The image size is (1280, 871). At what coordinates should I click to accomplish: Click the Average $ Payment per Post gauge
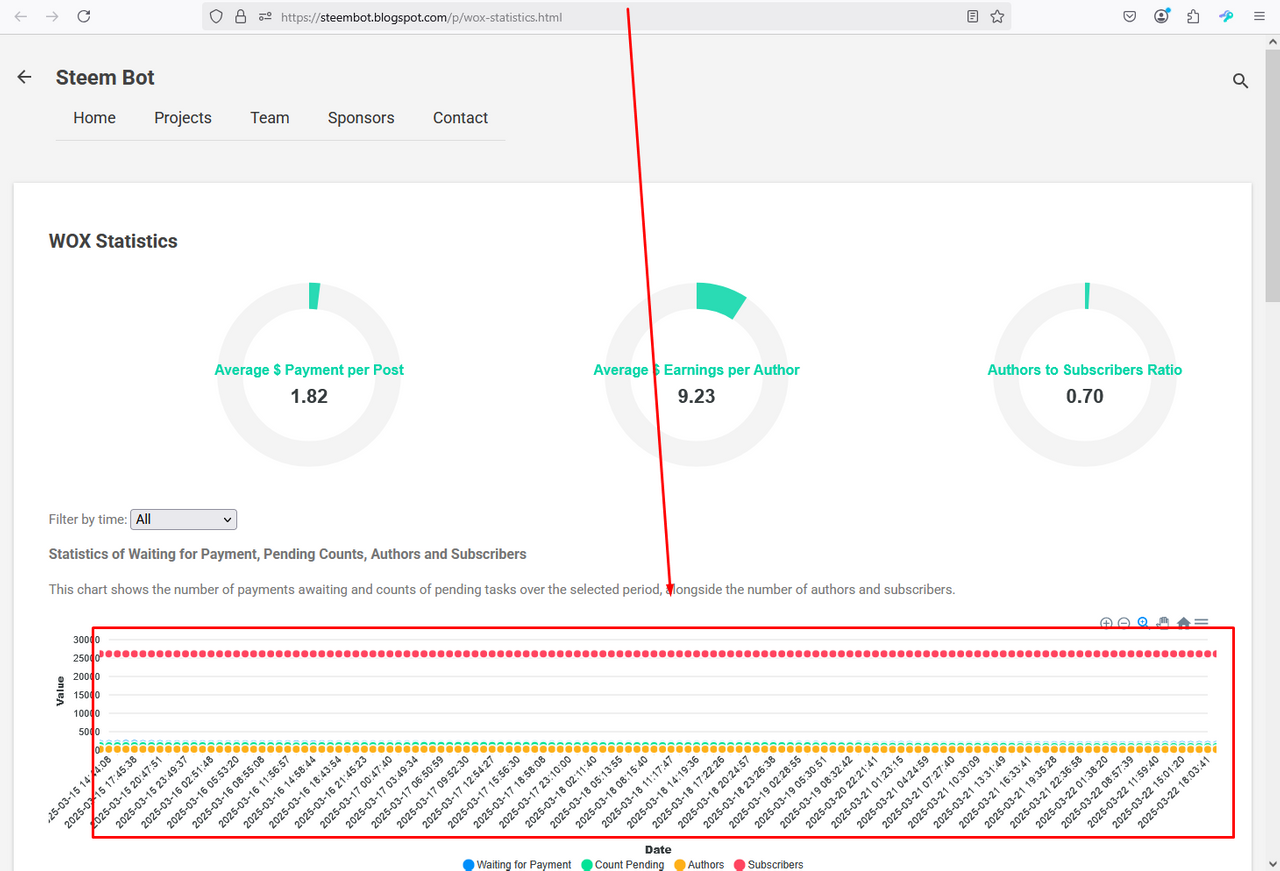click(x=309, y=374)
